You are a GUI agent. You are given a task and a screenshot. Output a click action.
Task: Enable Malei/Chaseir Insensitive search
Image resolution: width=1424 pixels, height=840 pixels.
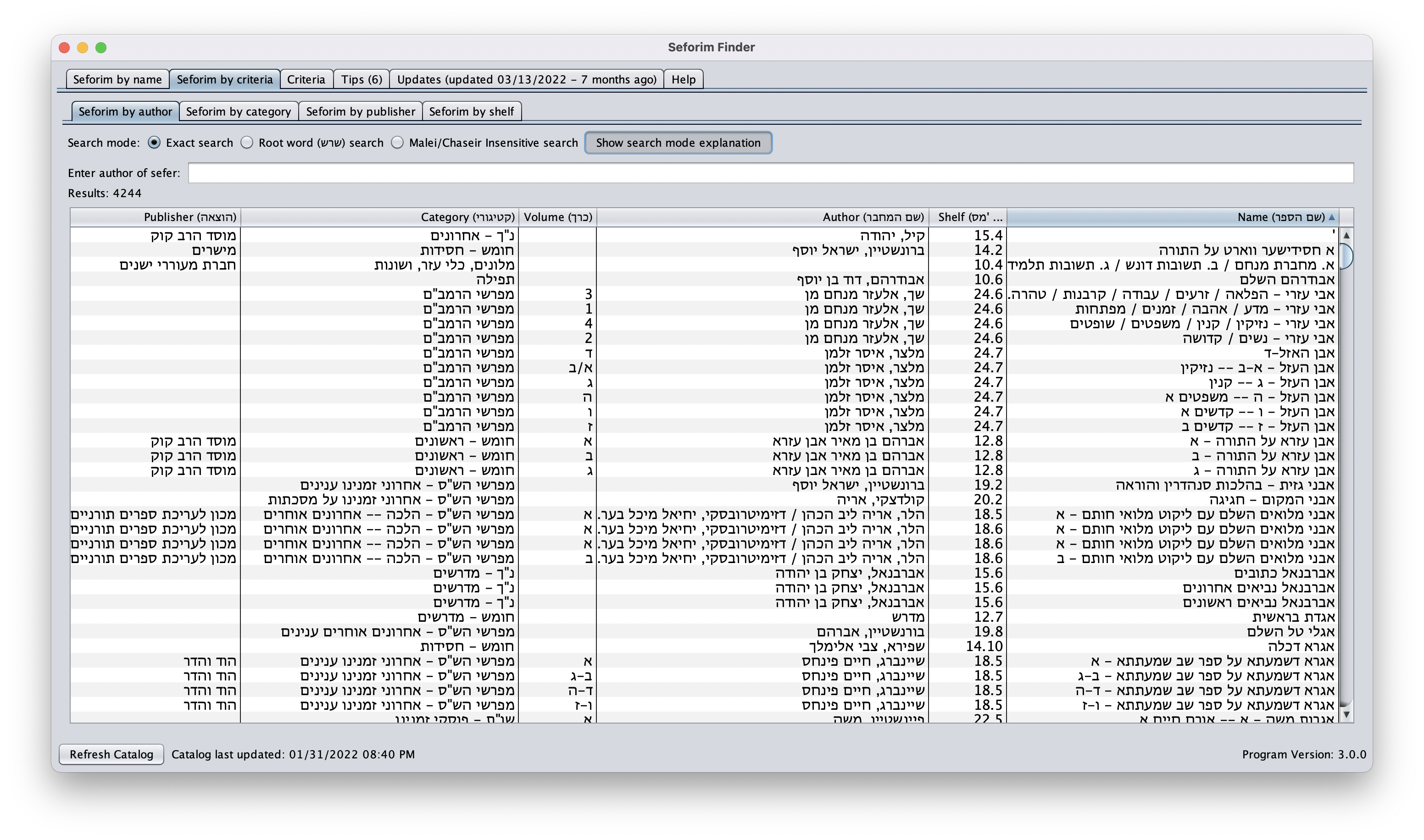(397, 143)
